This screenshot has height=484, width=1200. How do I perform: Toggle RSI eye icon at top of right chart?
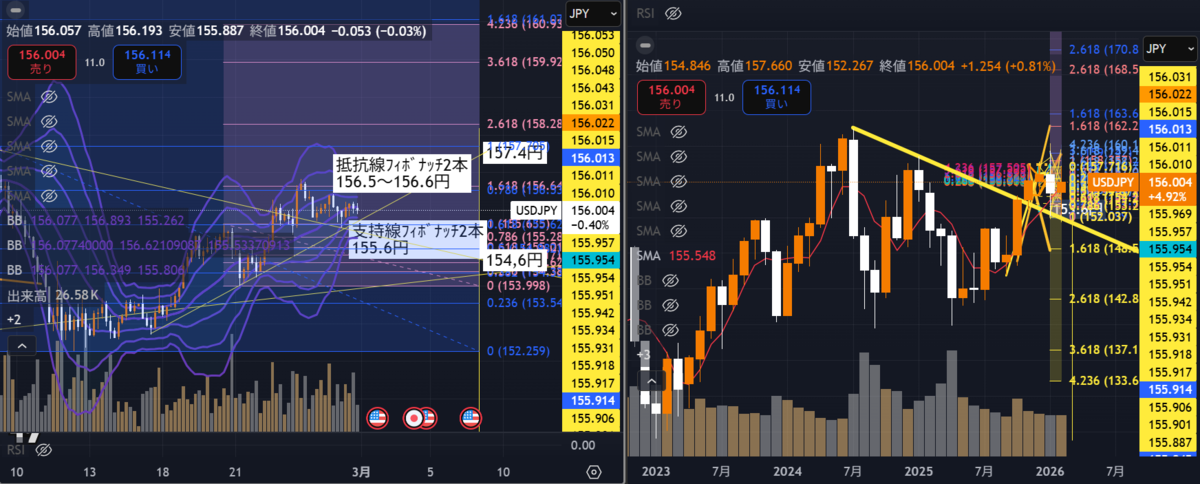[673, 14]
